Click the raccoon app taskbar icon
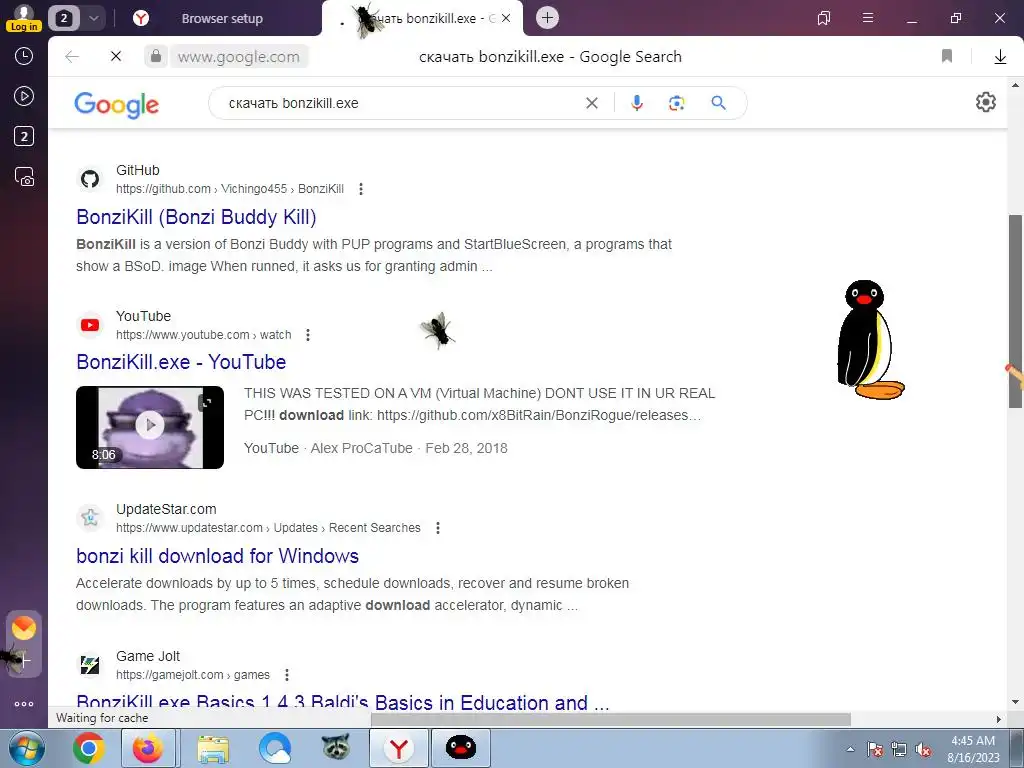Viewport: 1024px width, 768px height. click(336, 748)
